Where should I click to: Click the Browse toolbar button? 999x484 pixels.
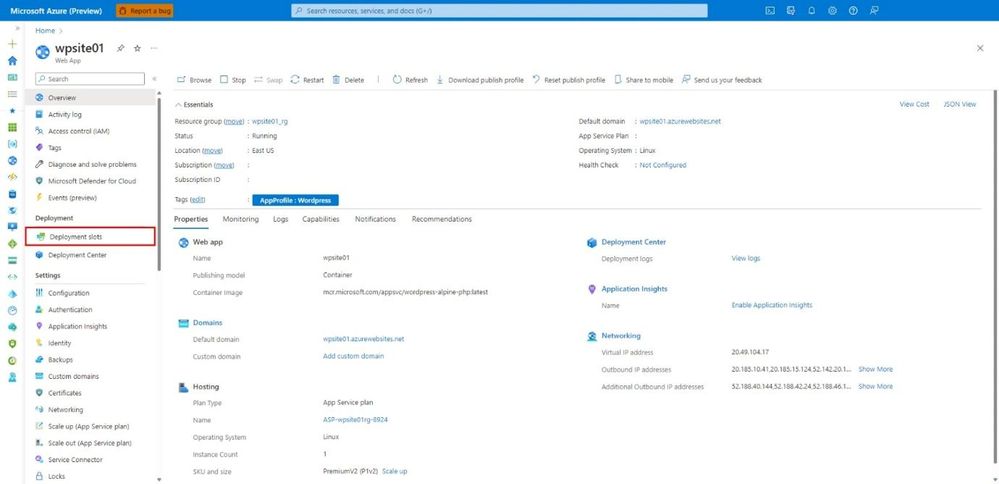tap(194, 80)
